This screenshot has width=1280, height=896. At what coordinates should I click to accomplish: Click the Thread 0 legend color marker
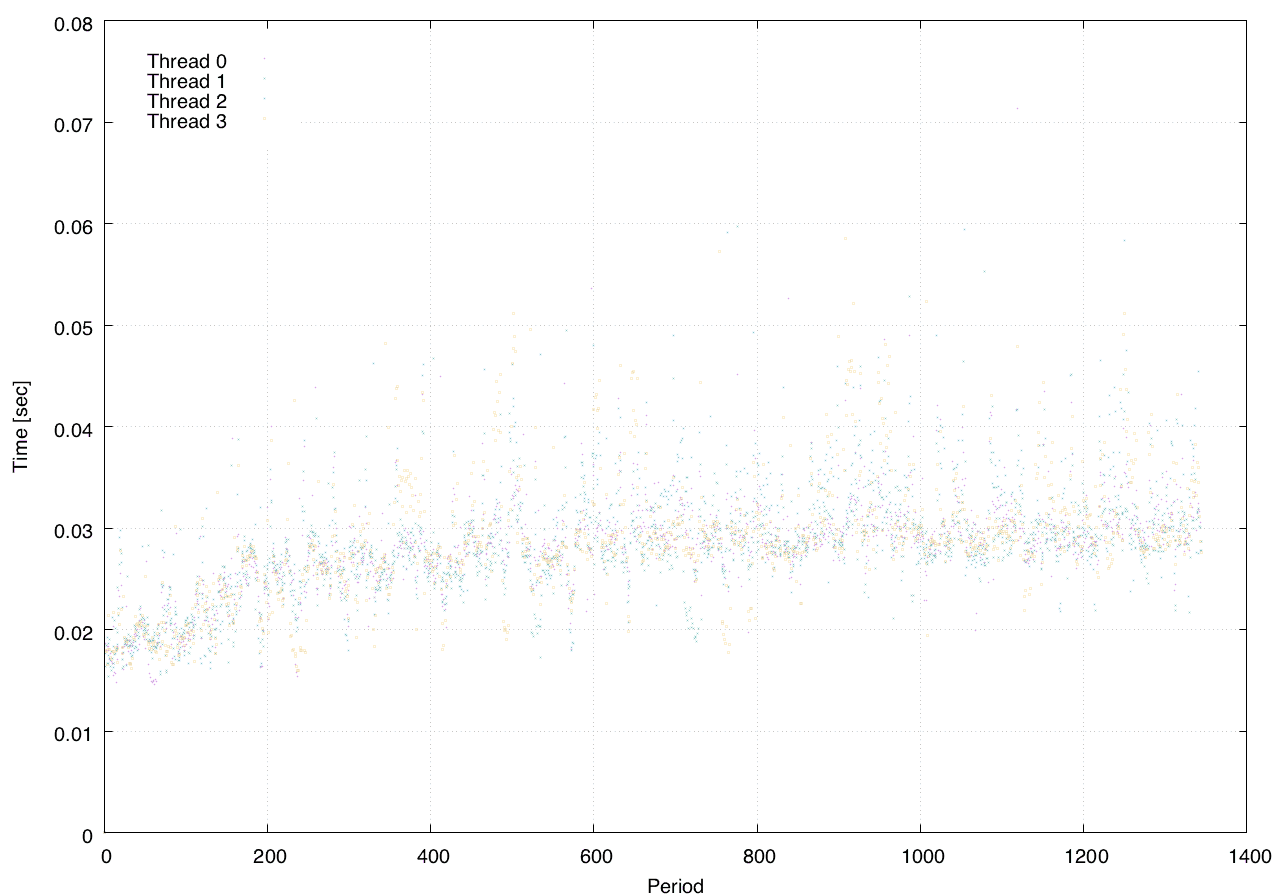tap(264, 58)
